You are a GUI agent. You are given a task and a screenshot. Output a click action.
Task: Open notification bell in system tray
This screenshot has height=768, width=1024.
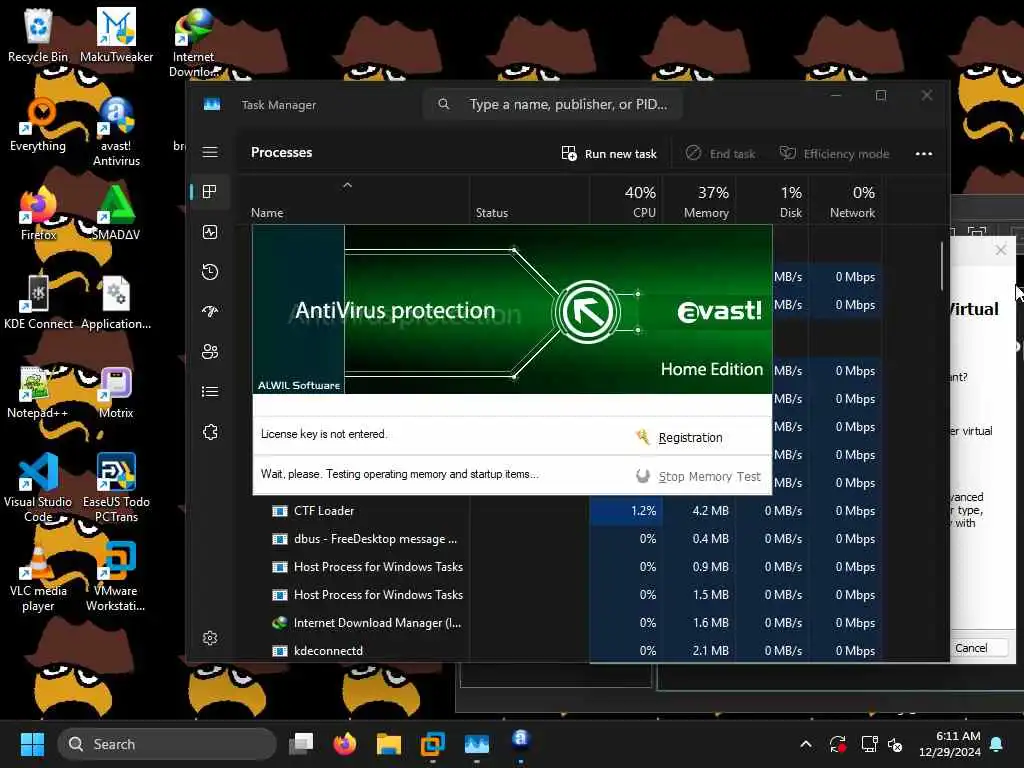997,744
